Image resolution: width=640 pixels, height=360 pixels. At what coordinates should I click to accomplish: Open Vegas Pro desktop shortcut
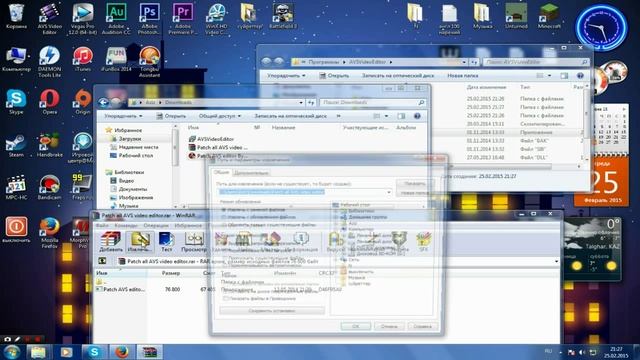point(83,18)
